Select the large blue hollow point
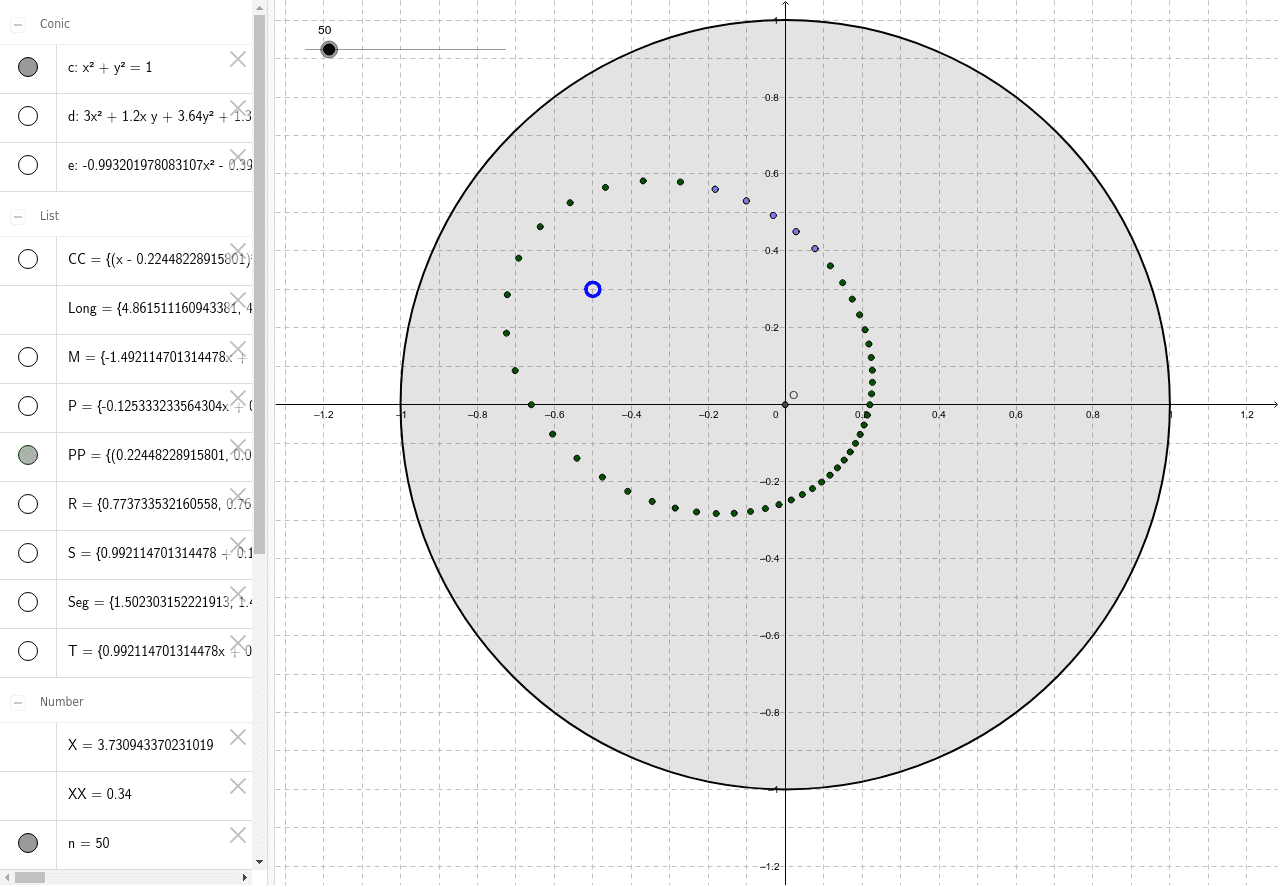 (x=593, y=289)
